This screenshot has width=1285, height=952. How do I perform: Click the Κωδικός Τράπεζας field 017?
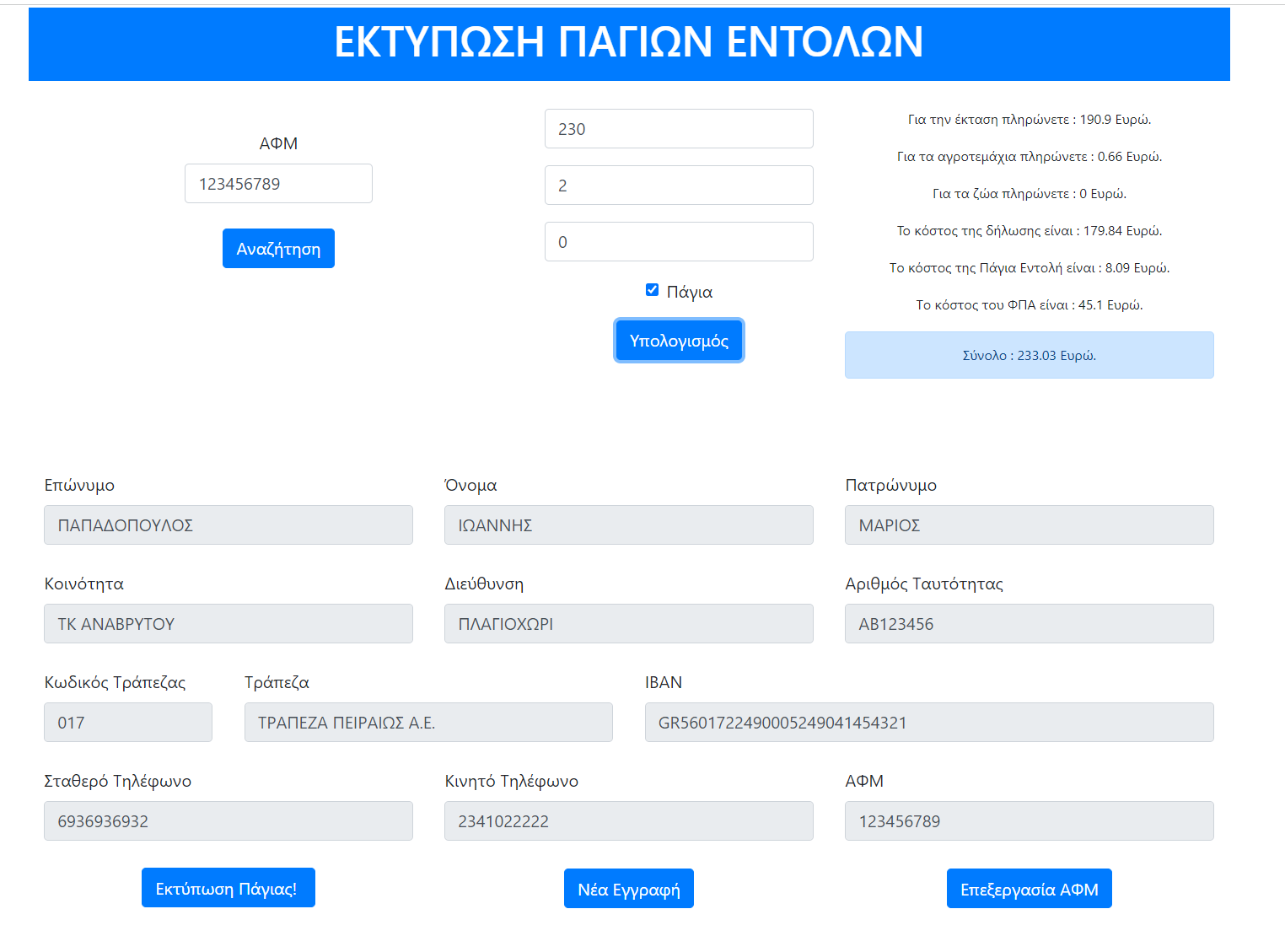pyautogui.click(x=128, y=723)
